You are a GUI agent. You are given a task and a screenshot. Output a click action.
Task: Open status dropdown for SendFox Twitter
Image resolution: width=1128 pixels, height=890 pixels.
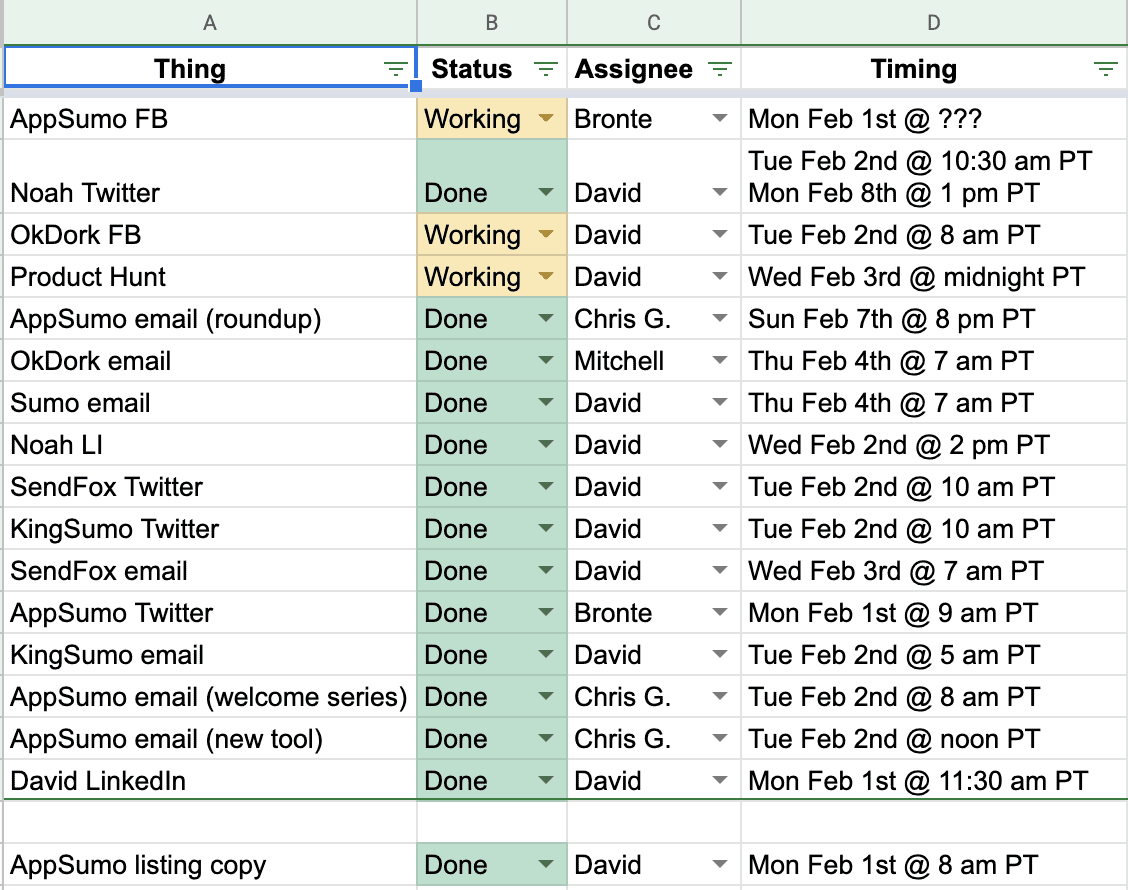546,486
